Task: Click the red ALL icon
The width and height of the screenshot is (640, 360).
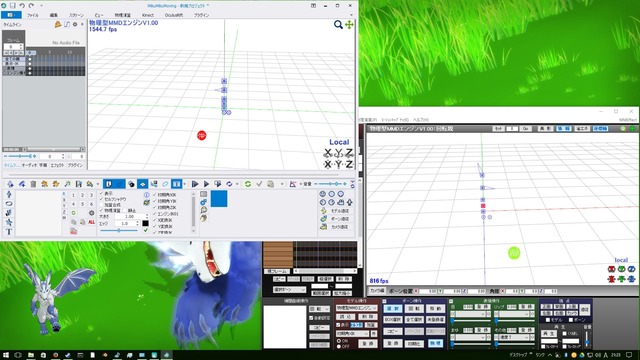Action: pos(91,222)
